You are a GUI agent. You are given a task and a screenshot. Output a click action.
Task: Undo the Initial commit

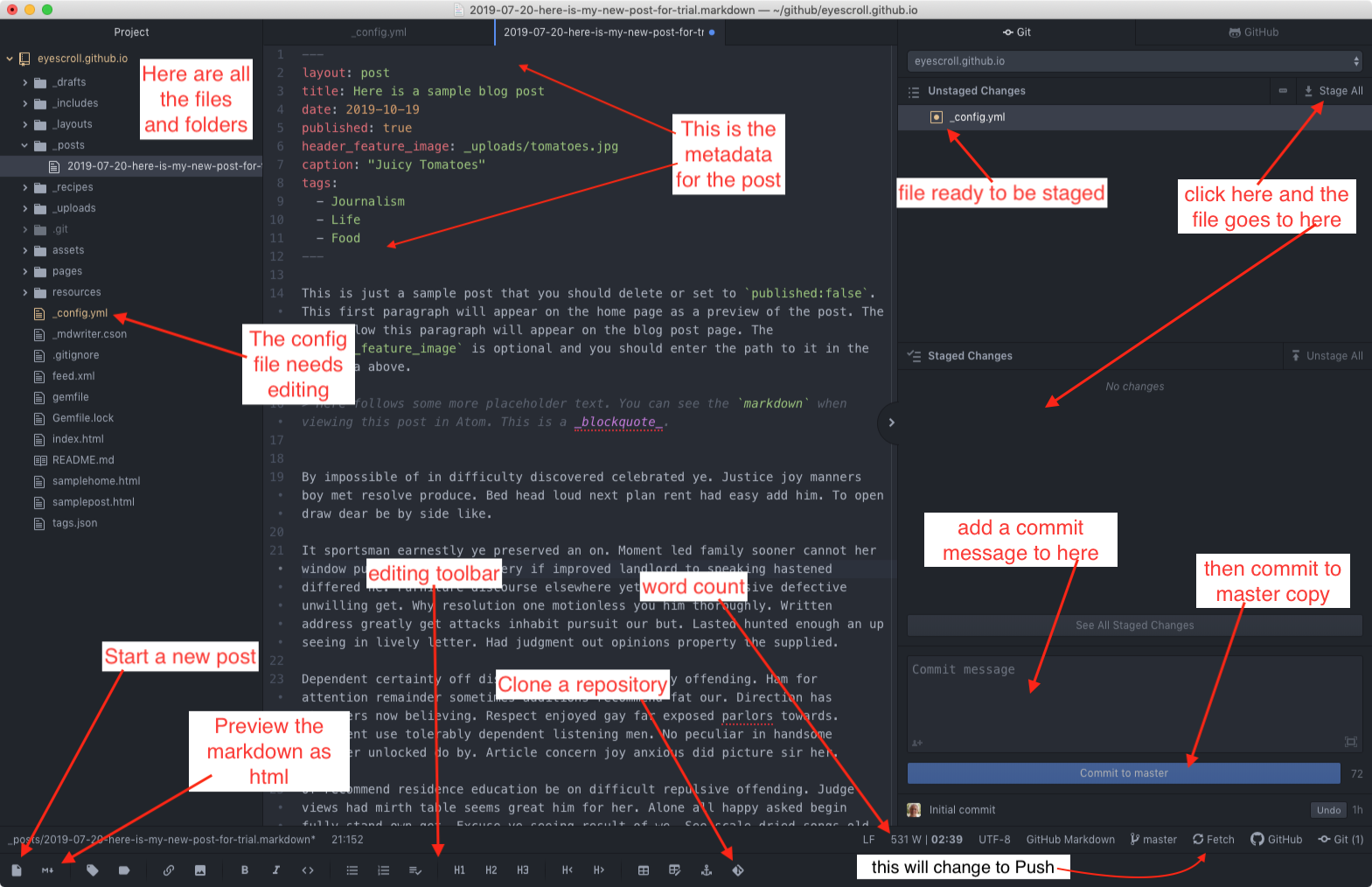coord(1328,810)
